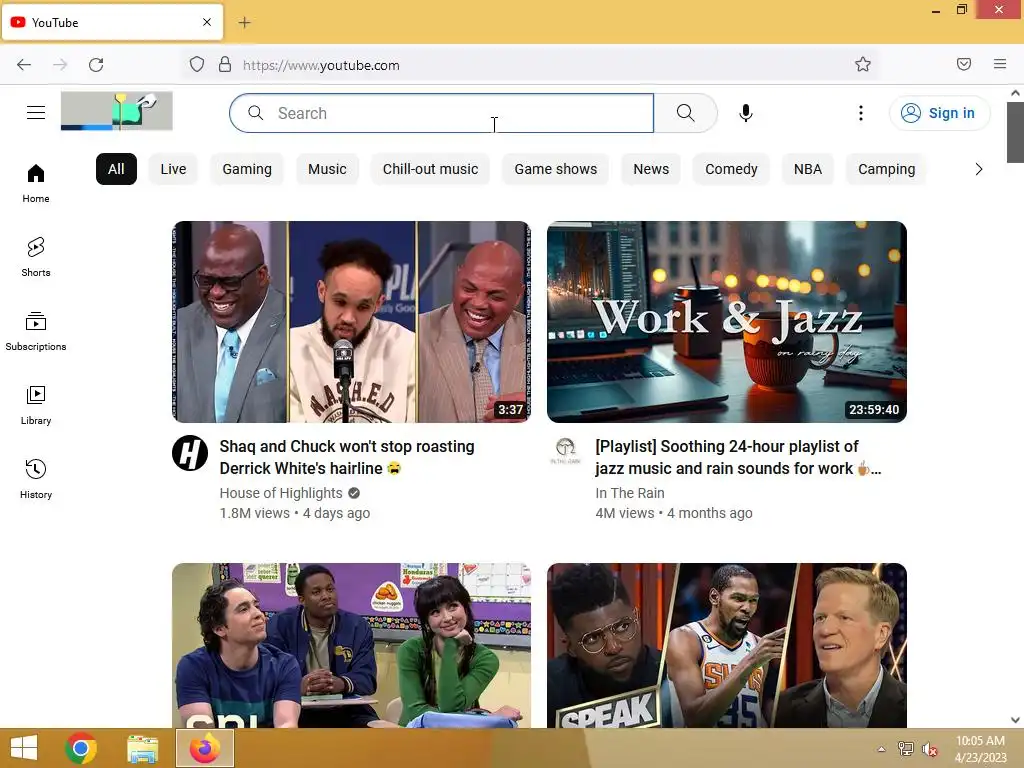
Task: Play the Work & Jazz thumbnail
Action: 727,322
